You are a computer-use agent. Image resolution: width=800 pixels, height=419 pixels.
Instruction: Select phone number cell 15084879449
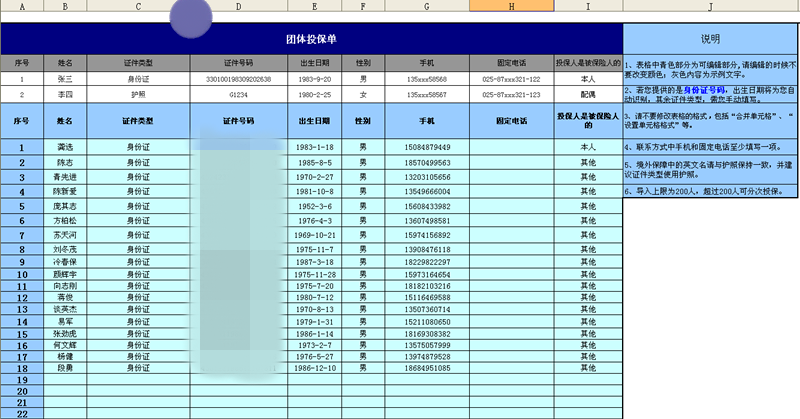(x=427, y=147)
